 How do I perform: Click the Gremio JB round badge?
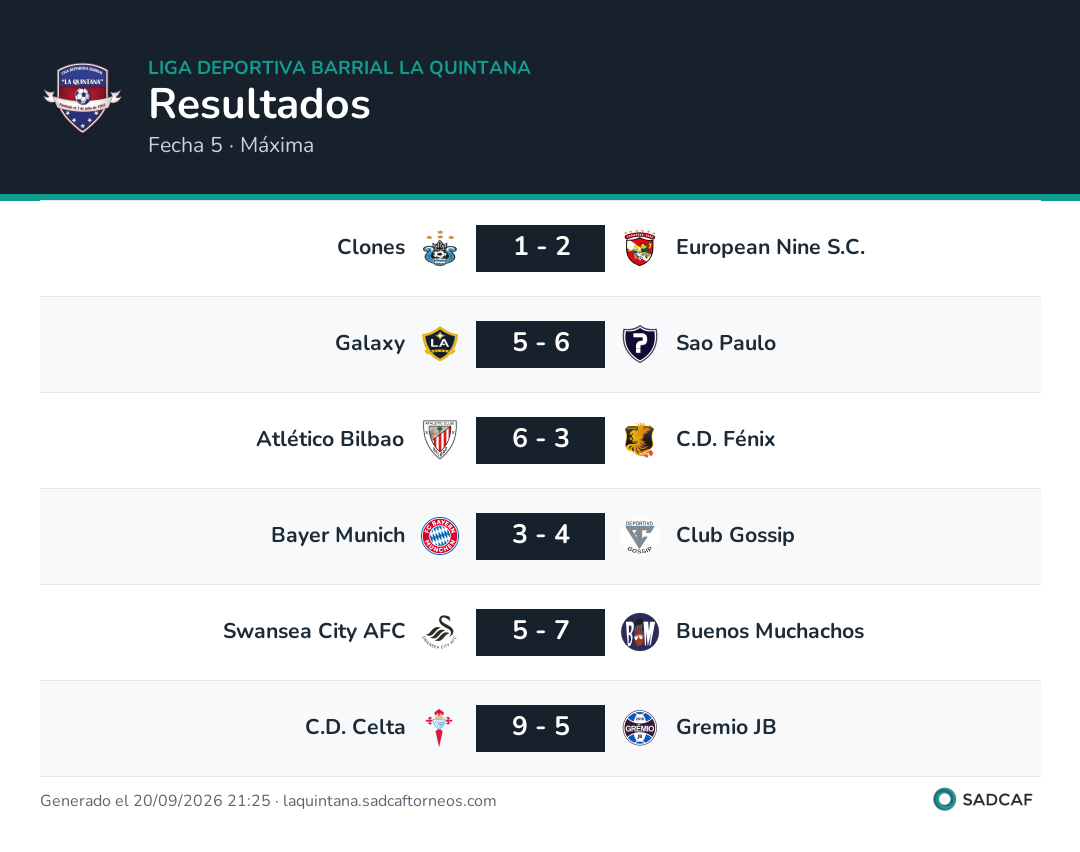pos(640,728)
